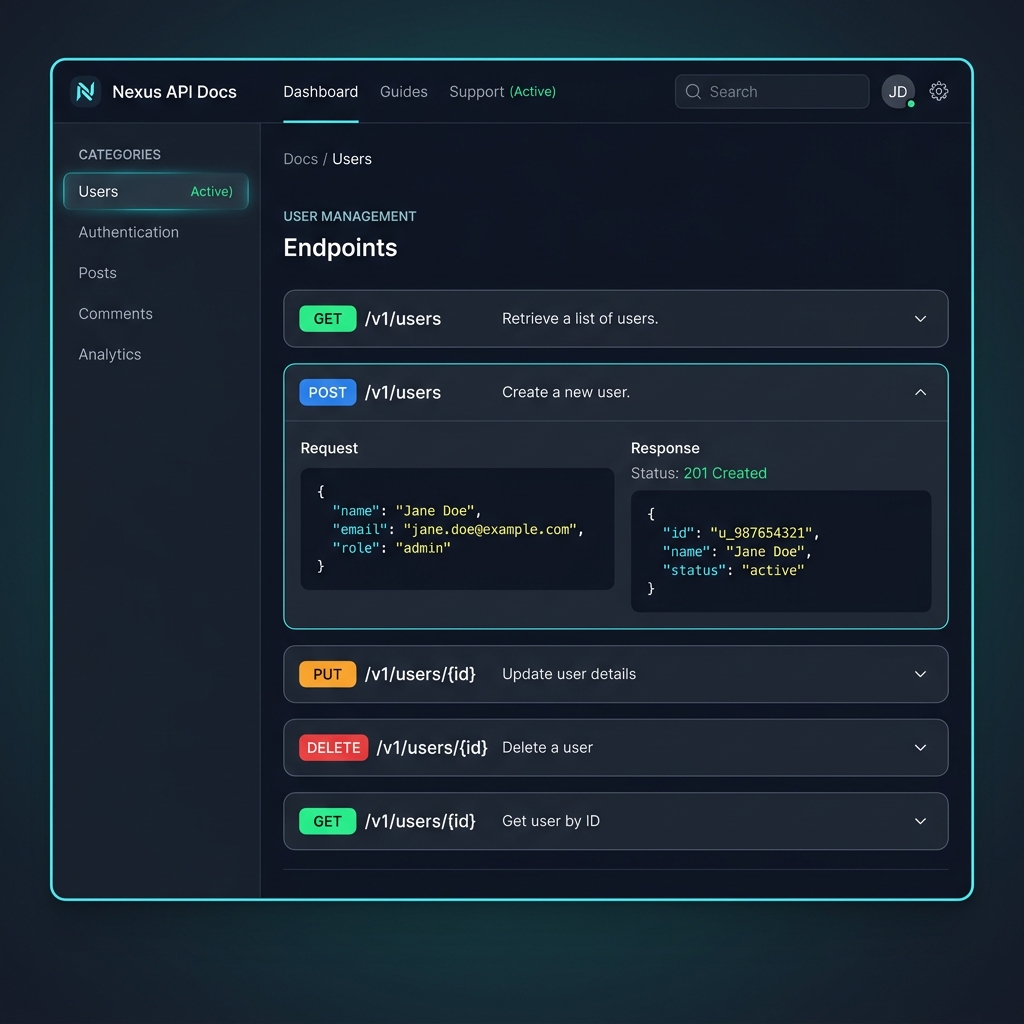This screenshot has width=1024, height=1024.
Task: Expand the Delete a user endpoint
Action: [x=920, y=748]
